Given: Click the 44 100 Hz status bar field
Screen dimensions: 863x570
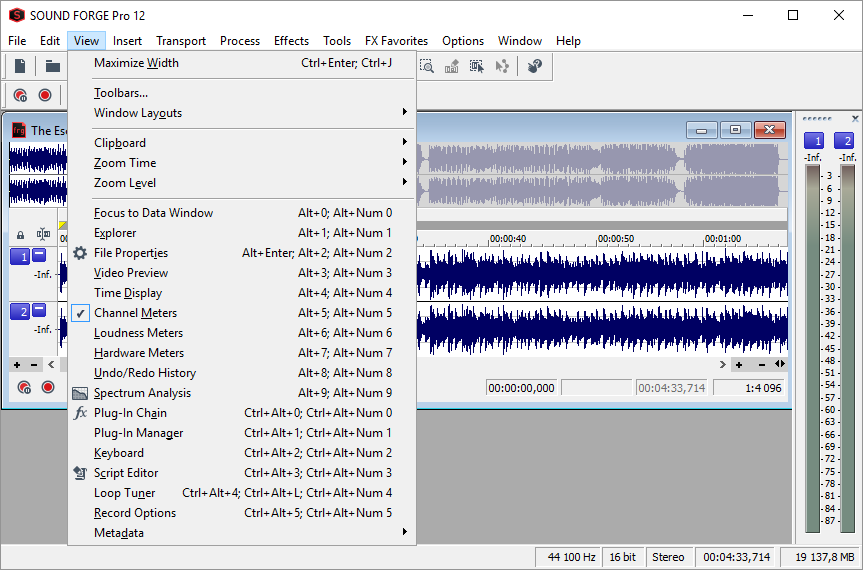Looking at the screenshot, I should click(569, 557).
